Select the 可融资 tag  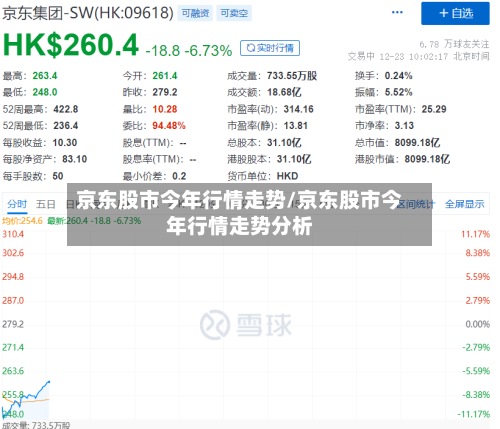195,13
